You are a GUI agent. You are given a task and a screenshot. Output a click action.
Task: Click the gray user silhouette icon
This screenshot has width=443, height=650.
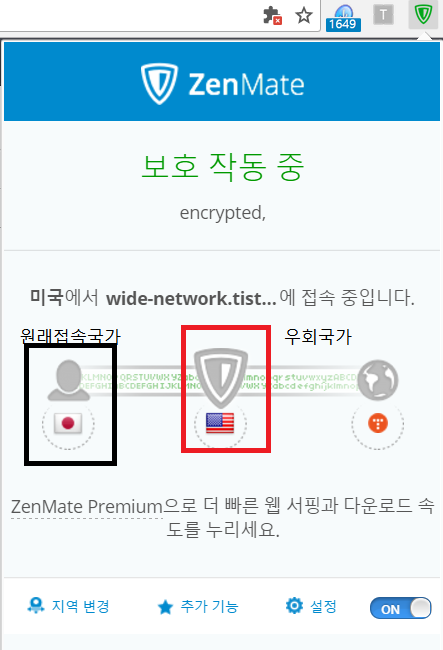tap(68, 380)
